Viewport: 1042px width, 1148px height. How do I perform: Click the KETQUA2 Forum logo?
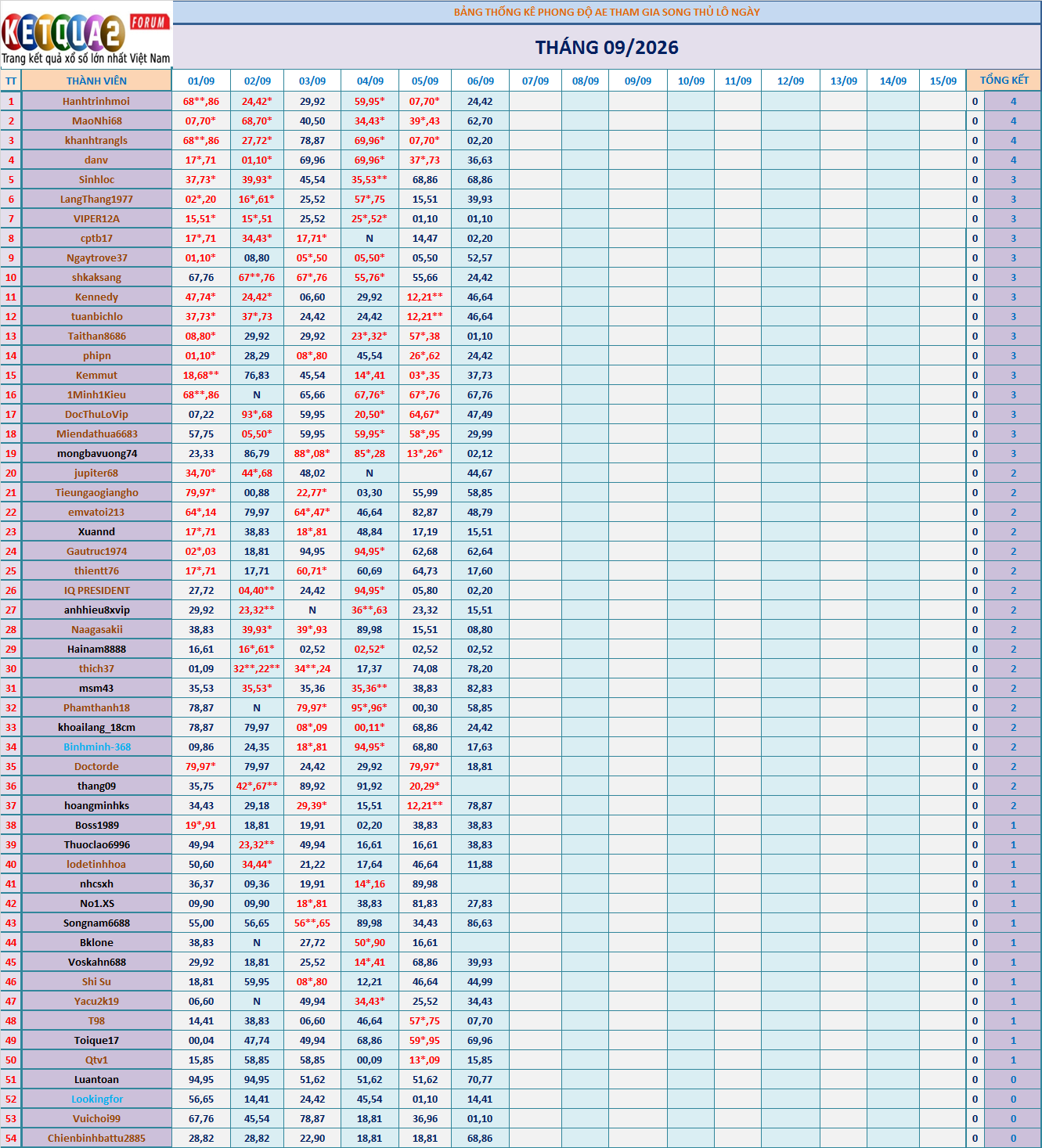click(x=86, y=35)
